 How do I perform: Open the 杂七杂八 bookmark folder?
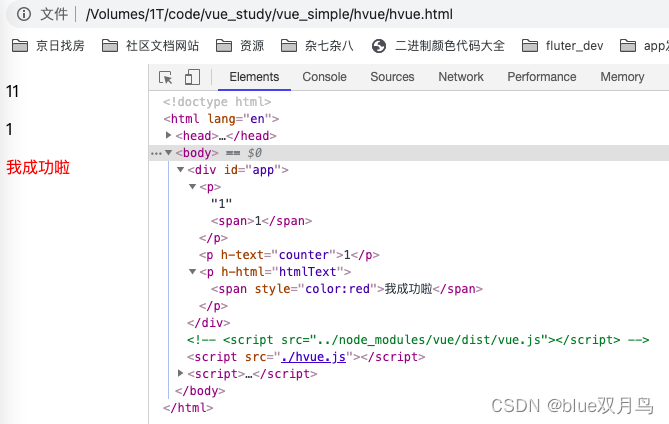pyautogui.click(x=317, y=46)
